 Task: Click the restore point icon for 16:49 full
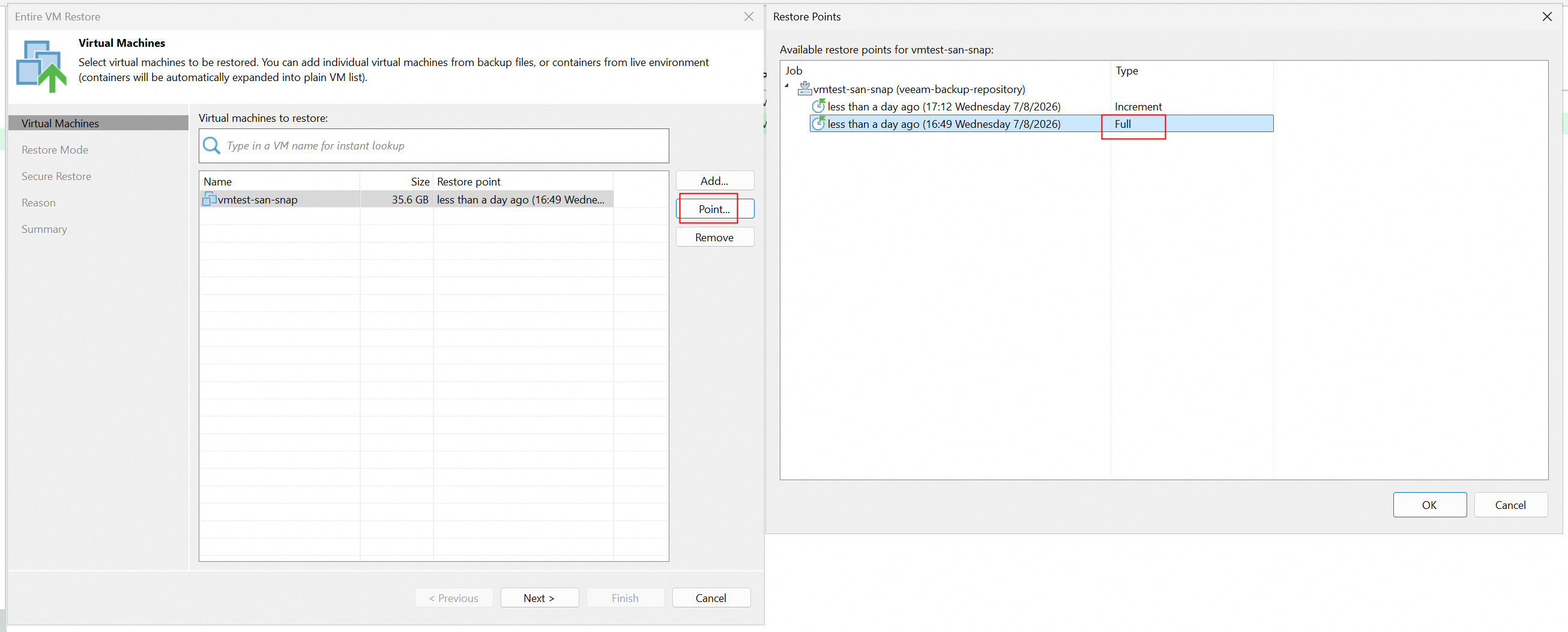coord(819,124)
